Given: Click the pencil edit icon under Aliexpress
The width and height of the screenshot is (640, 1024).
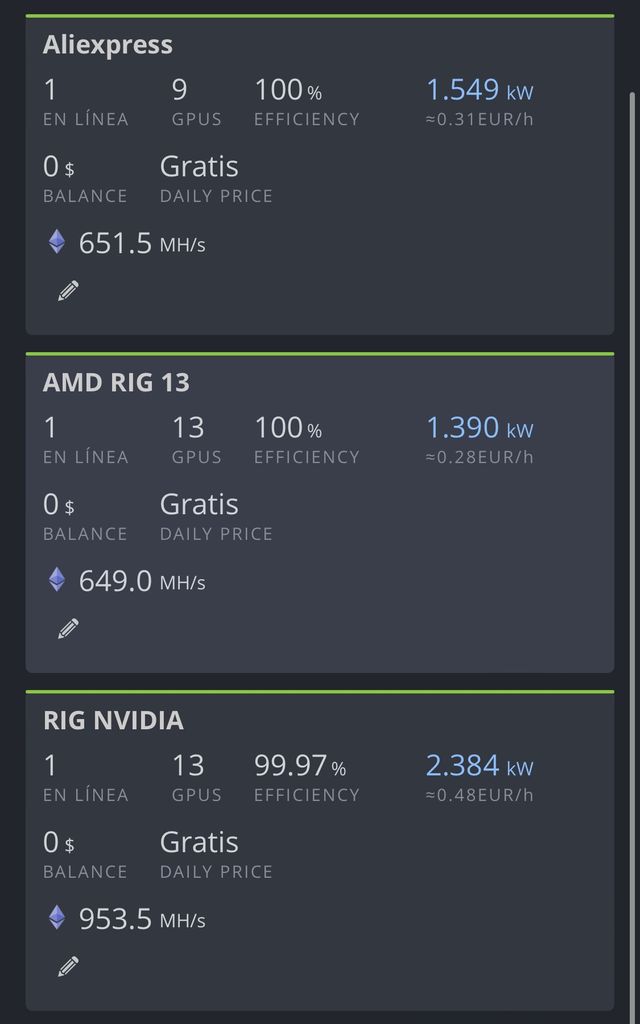Looking at the screenshot, I should [68, 291].
